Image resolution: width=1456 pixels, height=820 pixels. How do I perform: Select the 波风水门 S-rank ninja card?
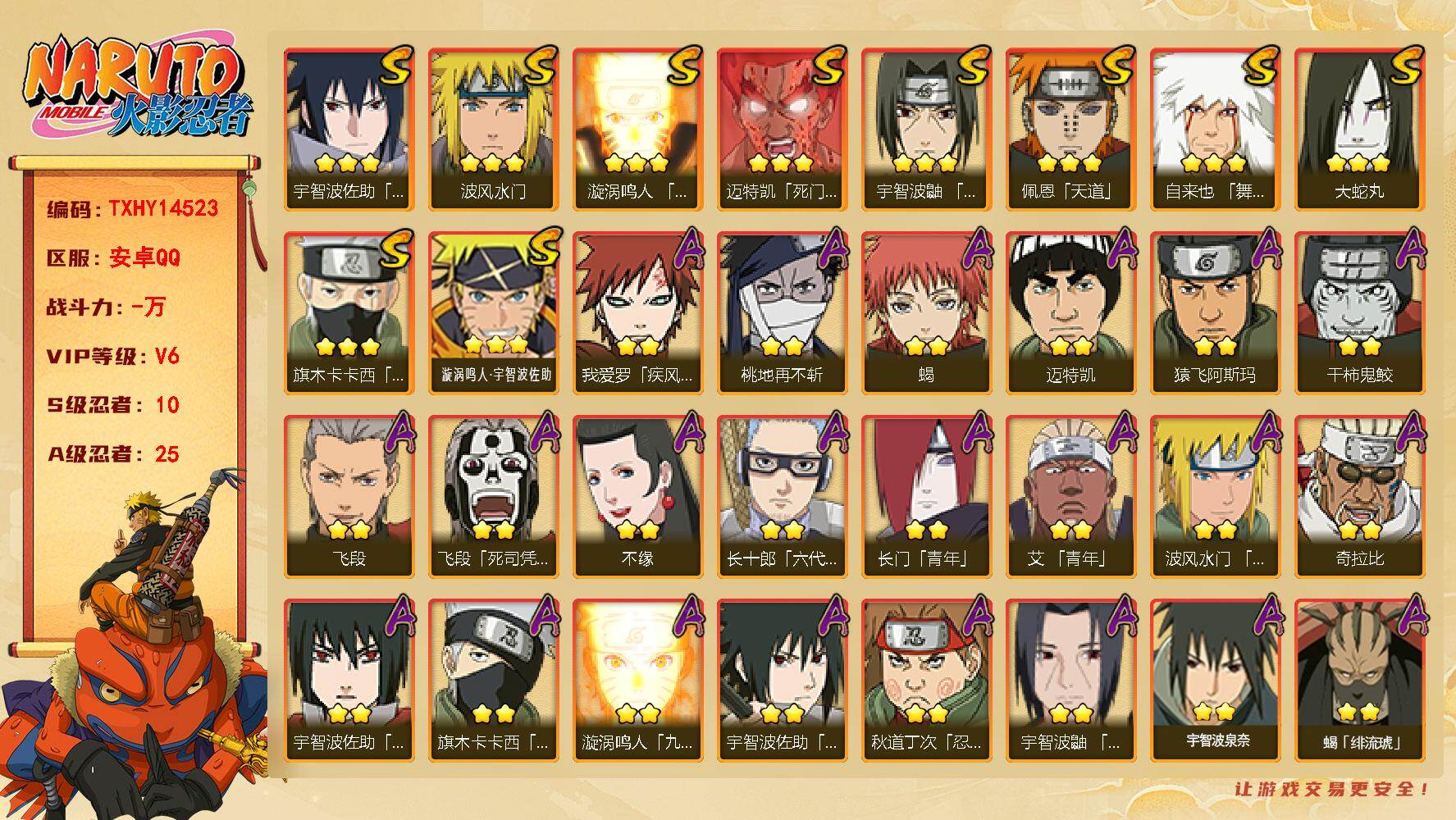point(493,129)
